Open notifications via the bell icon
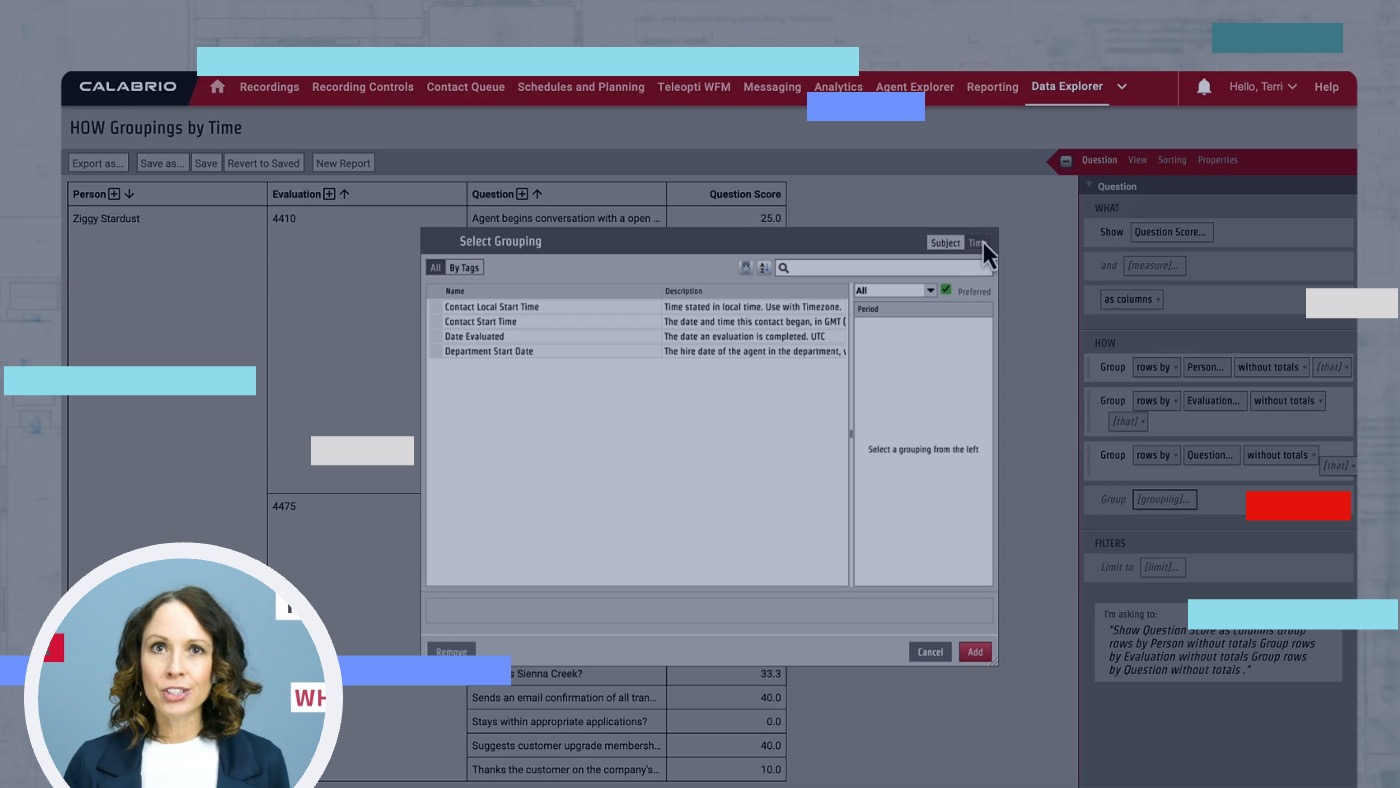1400x788 pixels. point(1203,87)
